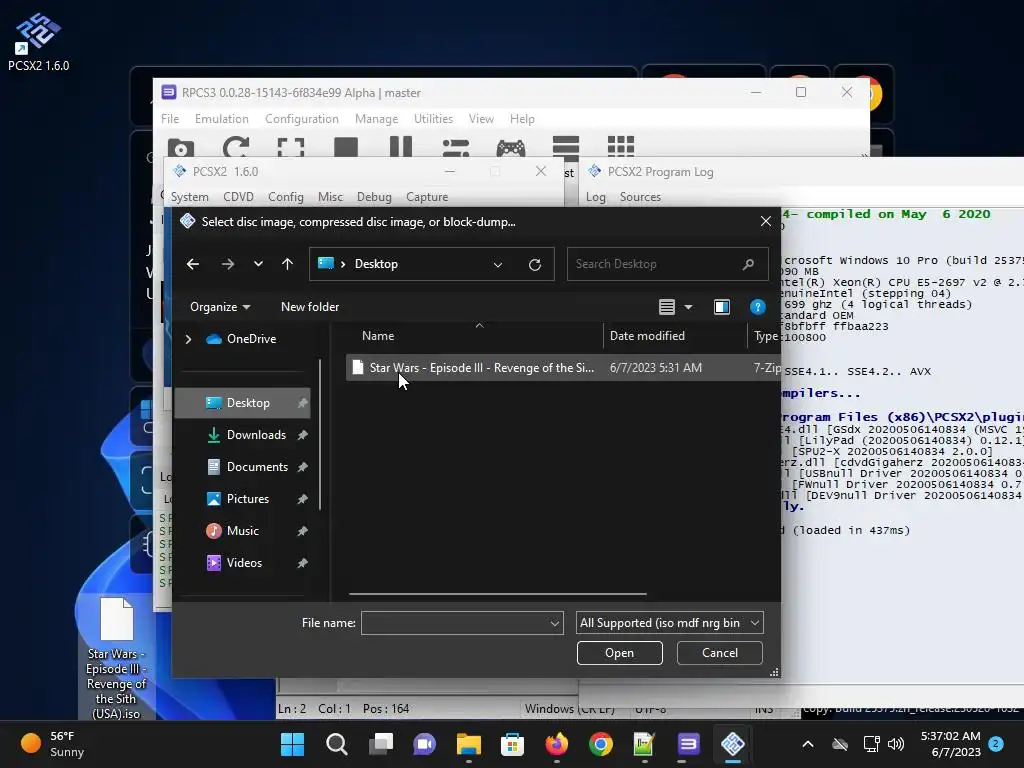Open the recent locations dropdown chevron
Image resolution: width=1024 pixels, height=768 pixels.
258,264
